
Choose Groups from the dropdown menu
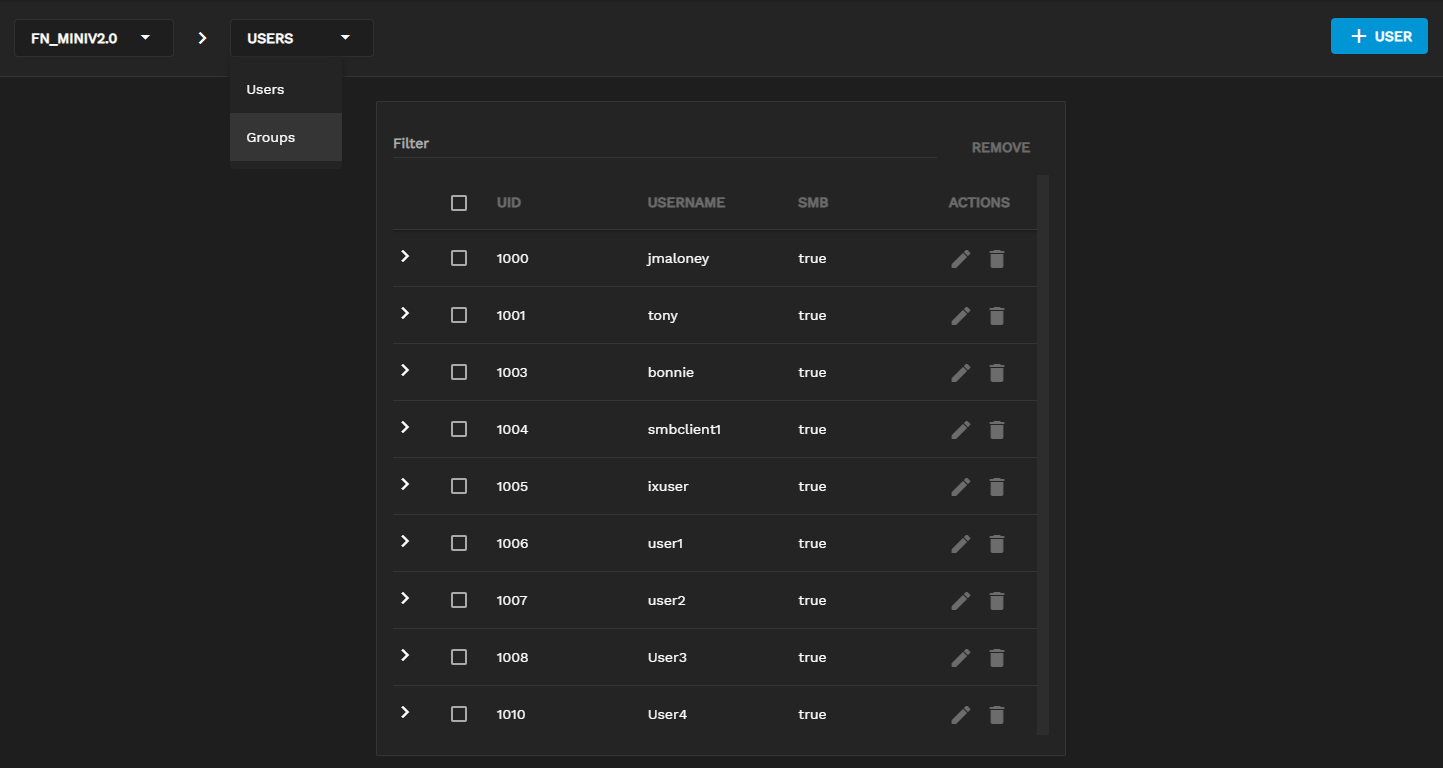coord(271,137)
